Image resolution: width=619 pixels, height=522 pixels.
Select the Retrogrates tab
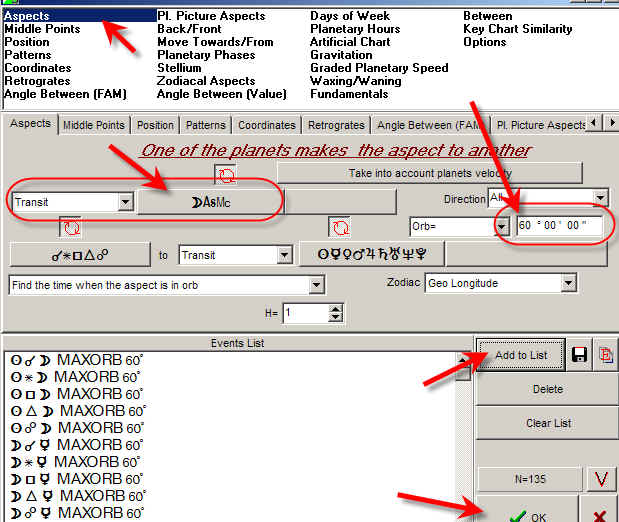[x=337, y=125]
